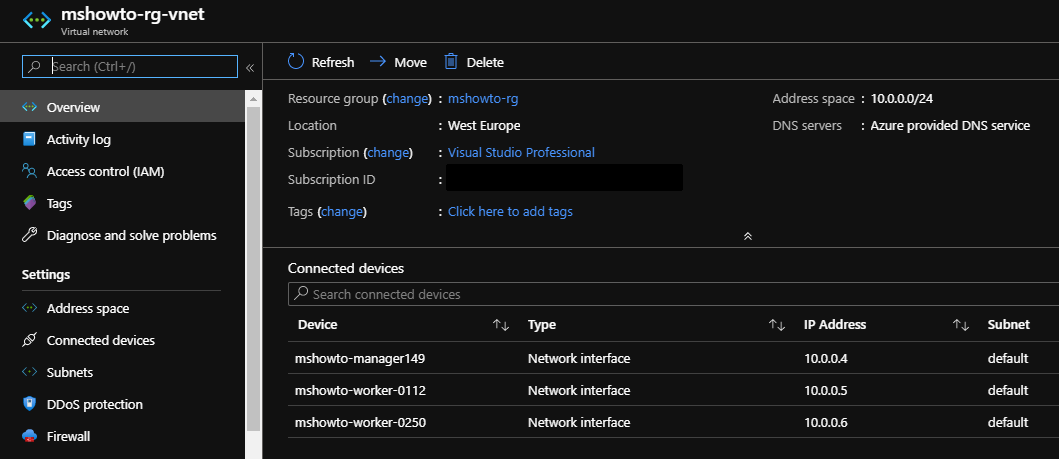Open the Visual Studio Professional subscription link
Screen dimensions: 1059x459
click(x=521, y=153)
